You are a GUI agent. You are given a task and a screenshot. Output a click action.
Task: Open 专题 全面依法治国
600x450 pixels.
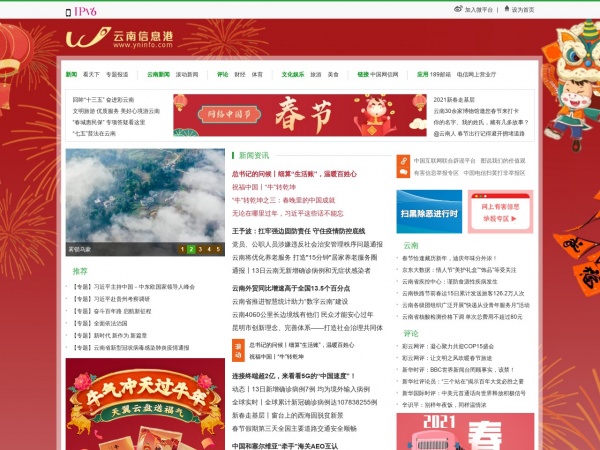100,323
